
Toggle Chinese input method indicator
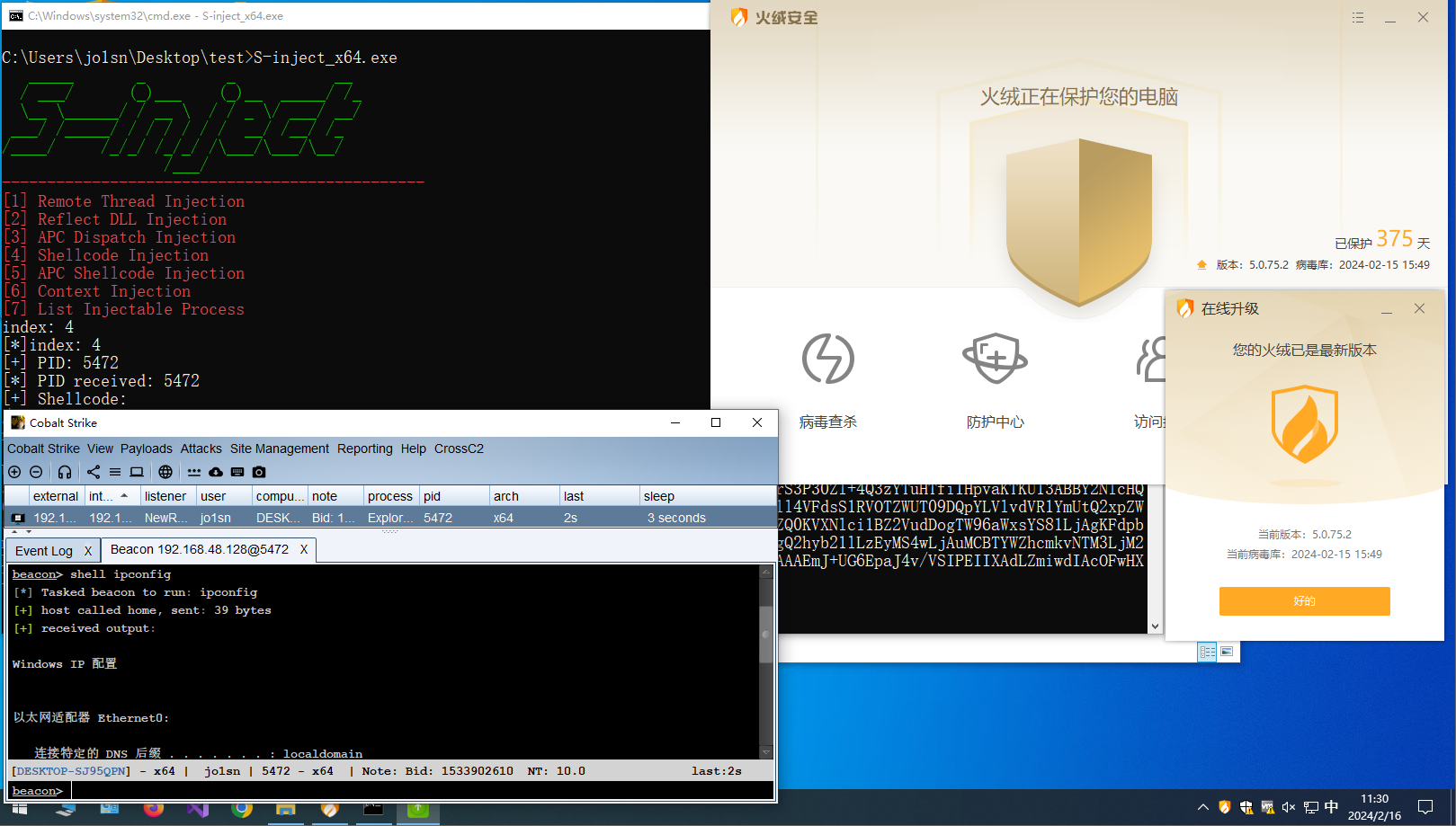[x=1332, y=807]
